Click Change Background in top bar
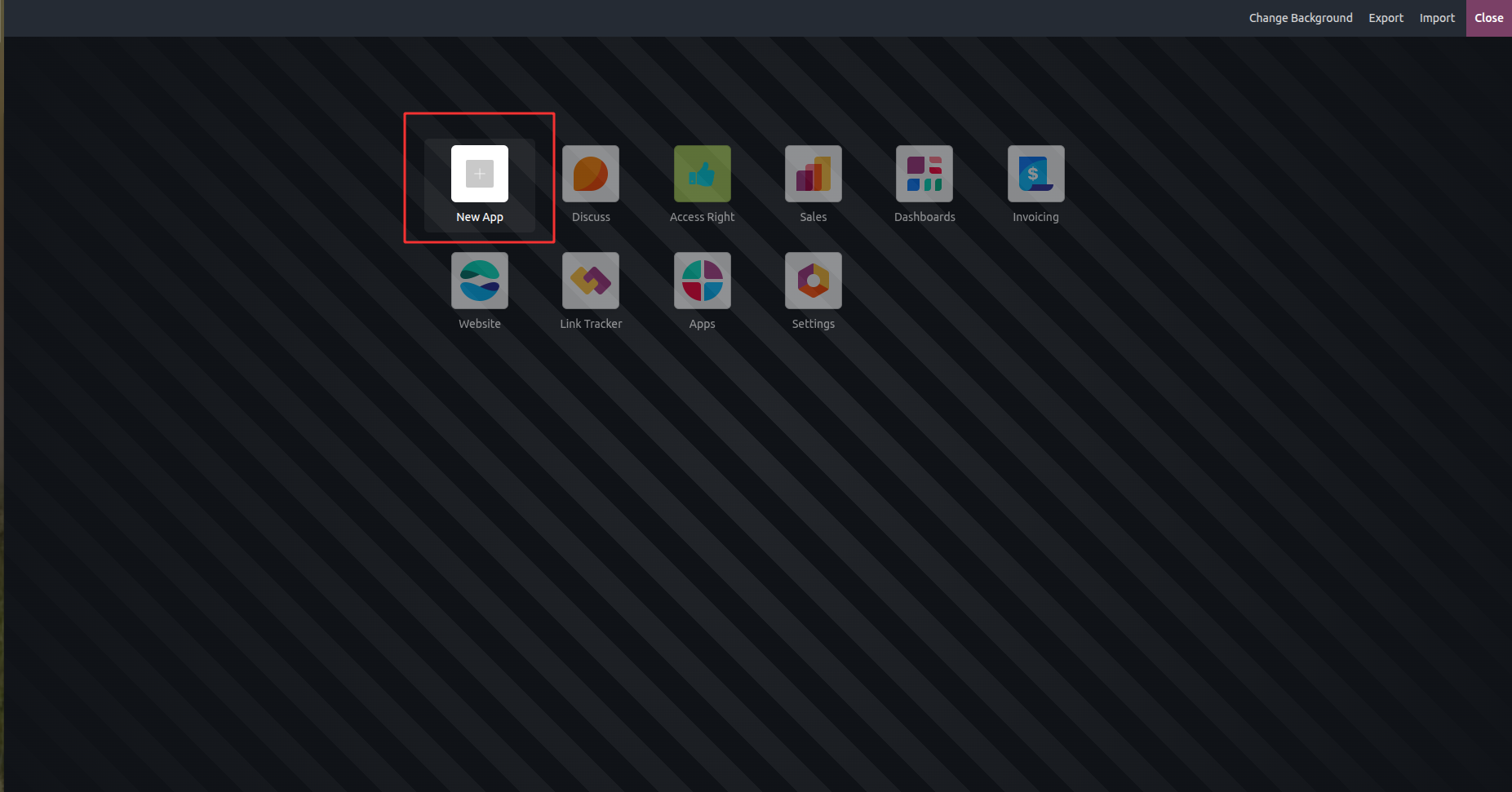Screen dimensions: 1512x792 coord(1301,18)
